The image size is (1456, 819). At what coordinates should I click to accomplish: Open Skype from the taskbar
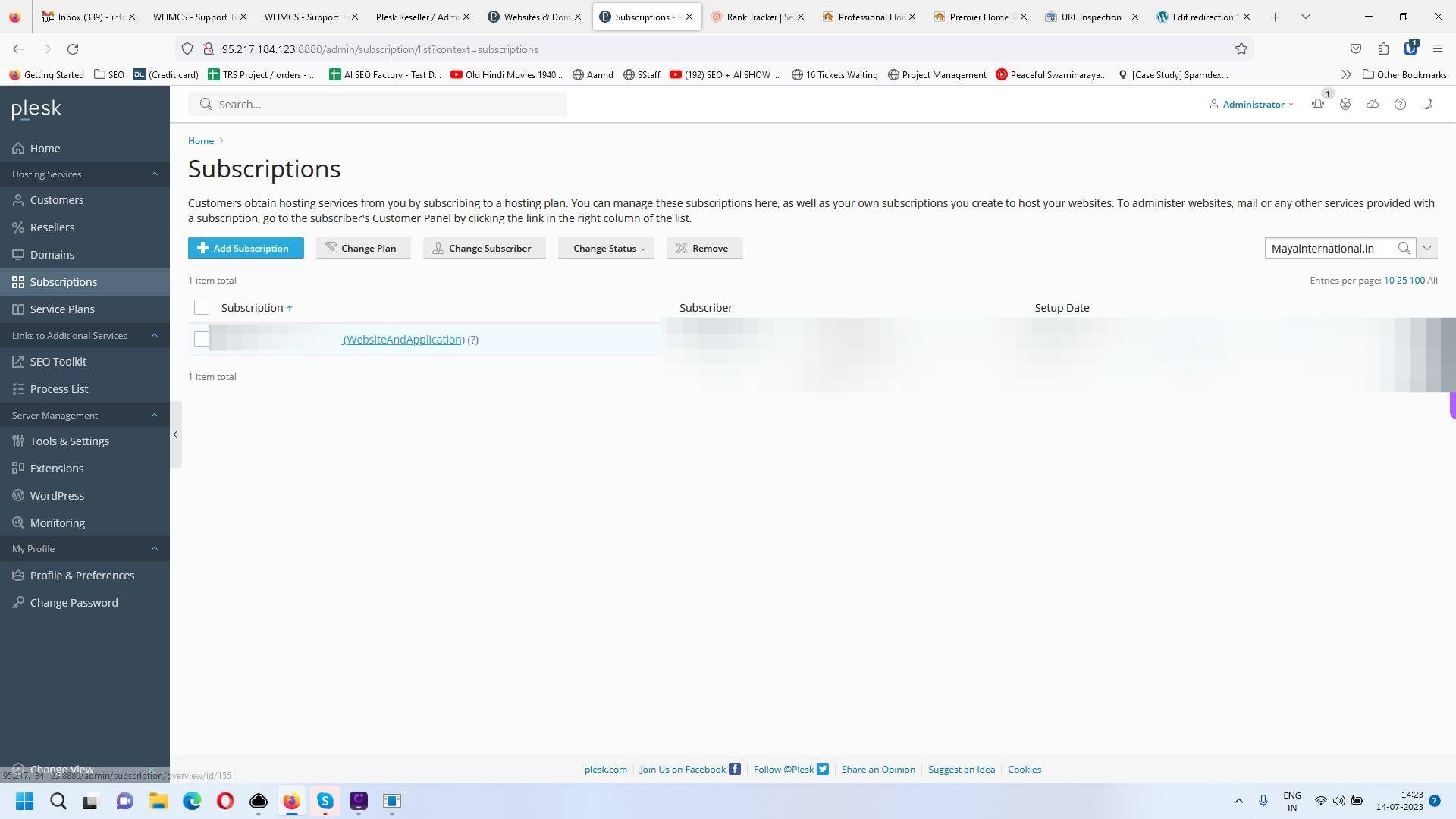click(325, 802)
